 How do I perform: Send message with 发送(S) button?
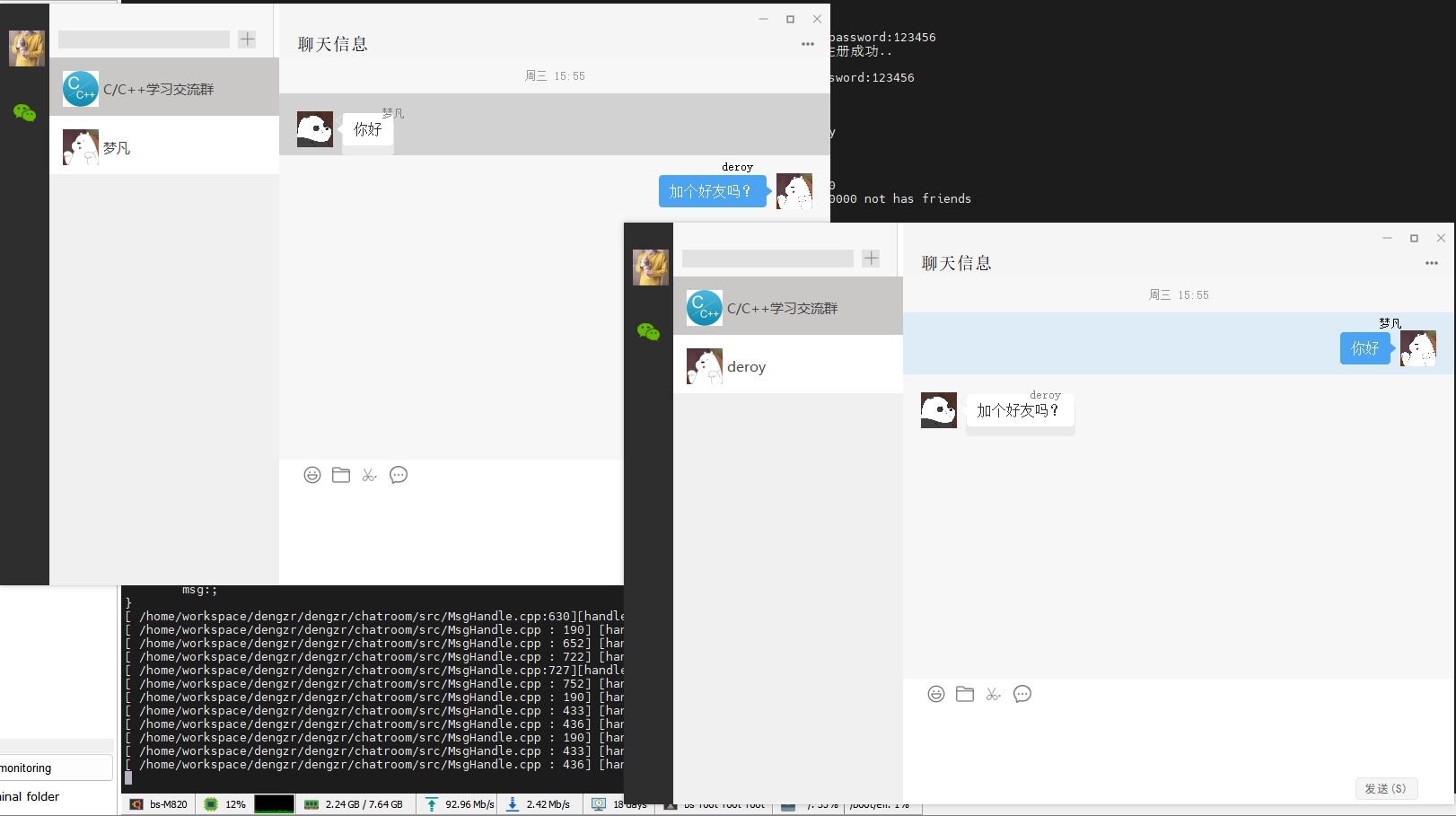pyautogui.click(x=1386, y=788)
